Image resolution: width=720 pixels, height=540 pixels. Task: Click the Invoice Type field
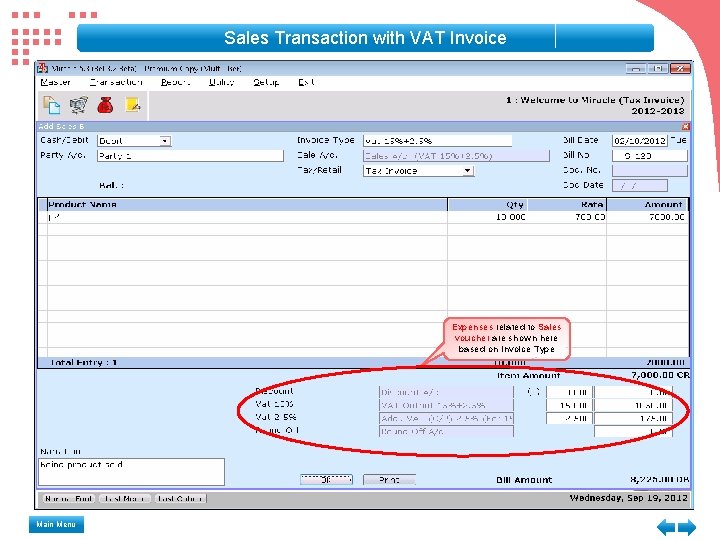[437, 141]
